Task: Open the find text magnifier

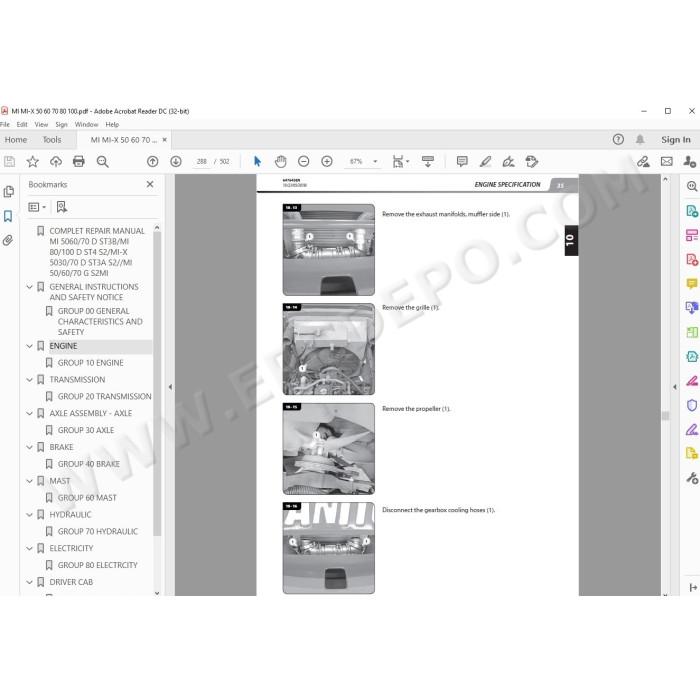Action: tap(103, 162)
